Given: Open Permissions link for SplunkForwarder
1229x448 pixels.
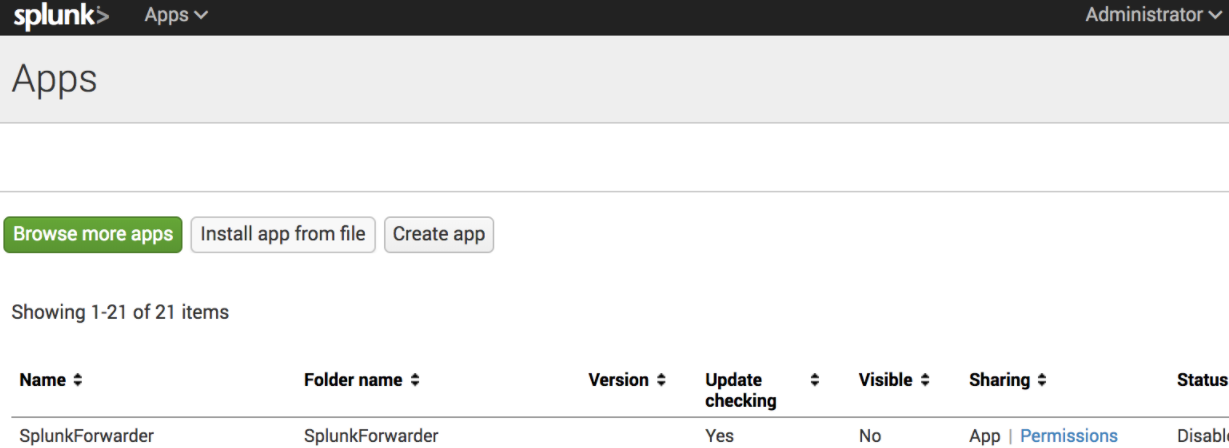Looking at the screenshot, I should pyautogui.click(x=1069, y=436).
